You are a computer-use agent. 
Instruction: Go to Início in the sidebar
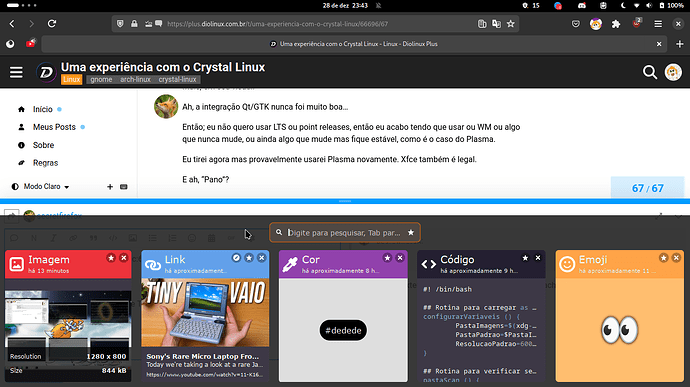(x=43, y=109)
